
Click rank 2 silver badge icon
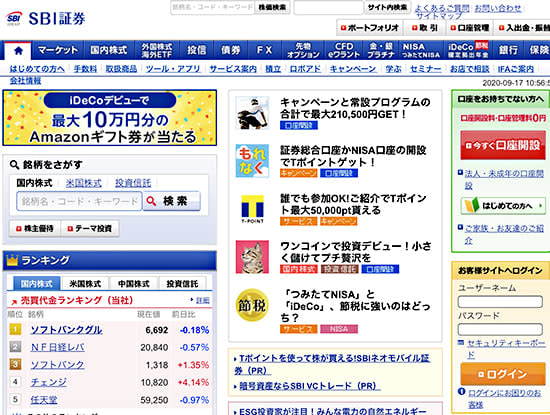(15, 347)
